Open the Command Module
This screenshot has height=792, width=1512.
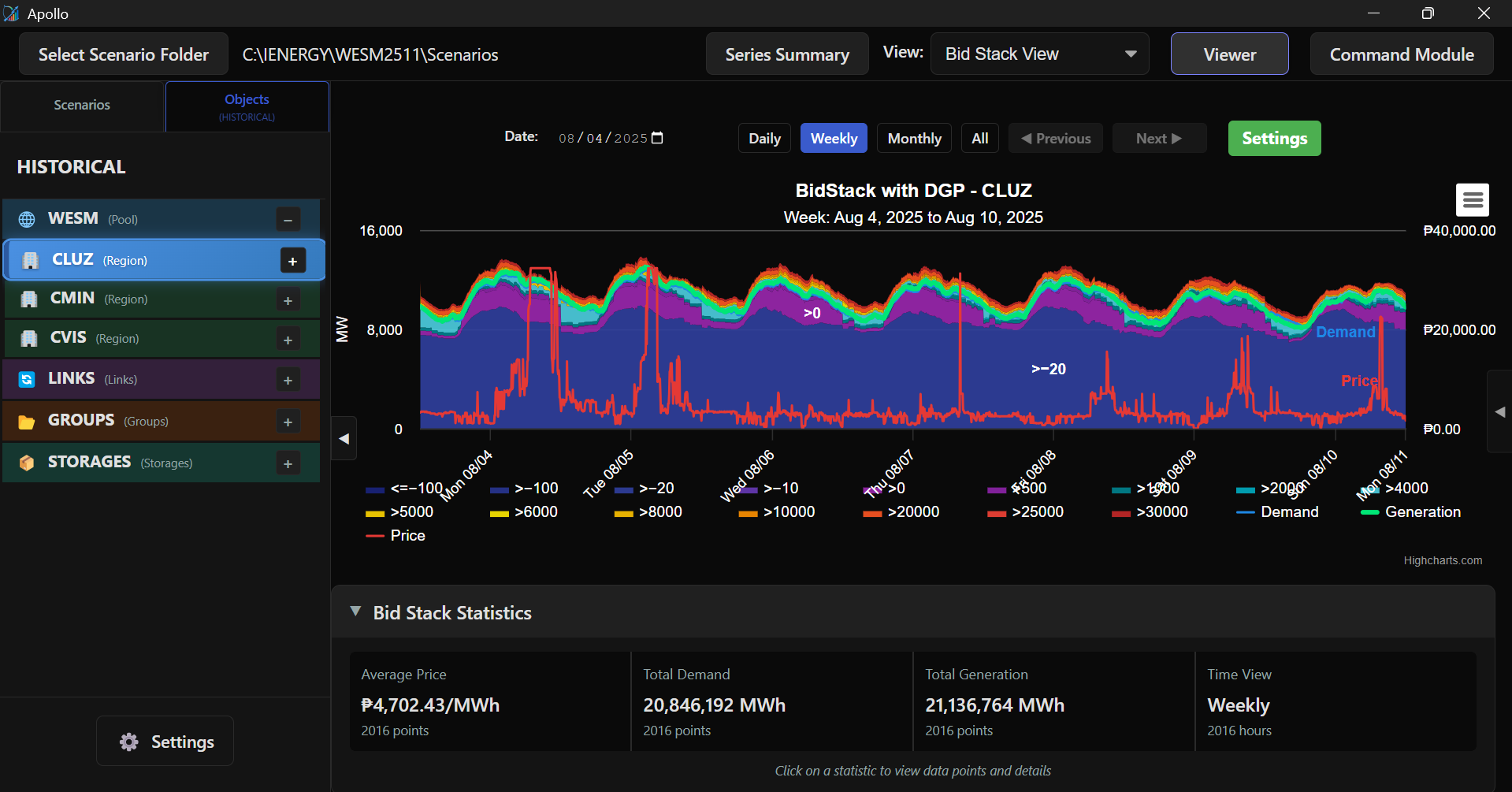pos(1401,54)
